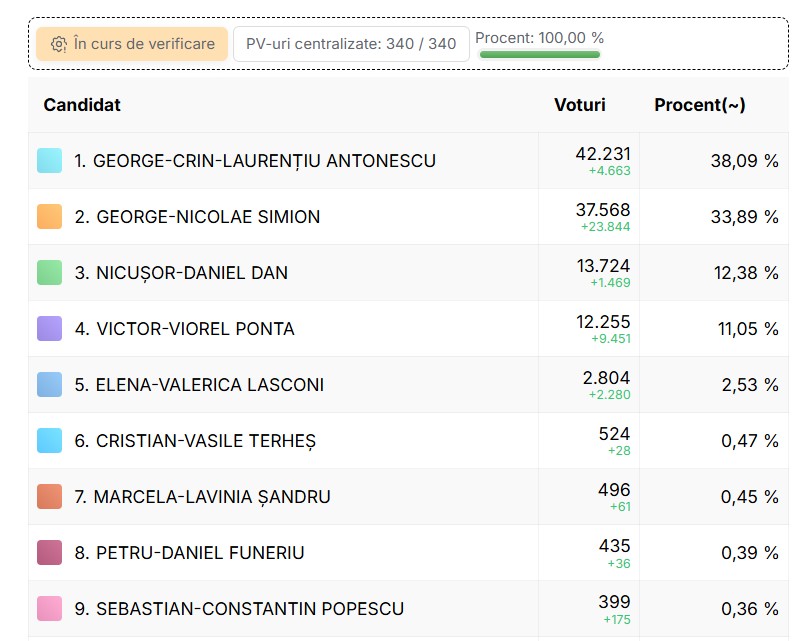The image size is (806, 641).
Task: Click the 12,38 % value for Nicușor-Daniel Dan
Action: tap(746, 273)
